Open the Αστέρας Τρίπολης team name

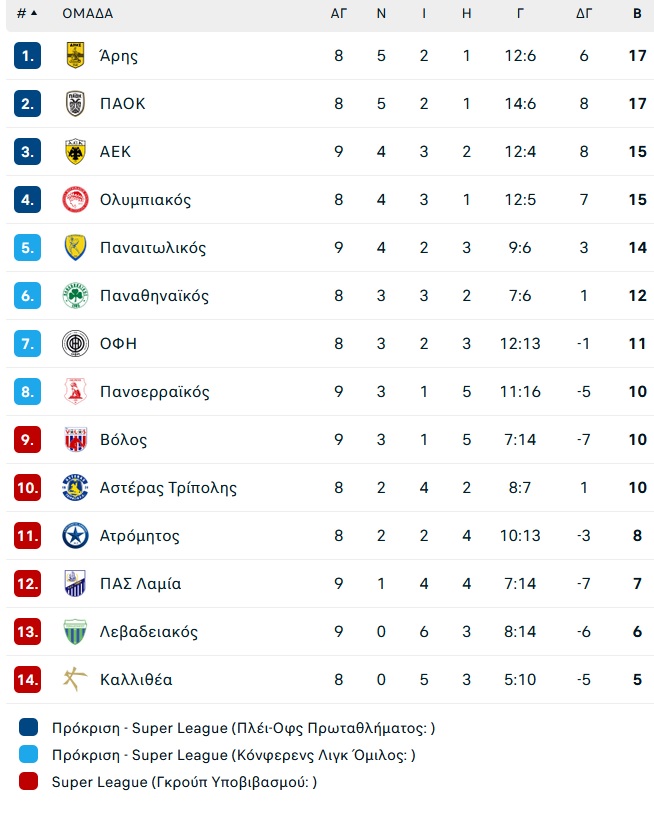168,488
